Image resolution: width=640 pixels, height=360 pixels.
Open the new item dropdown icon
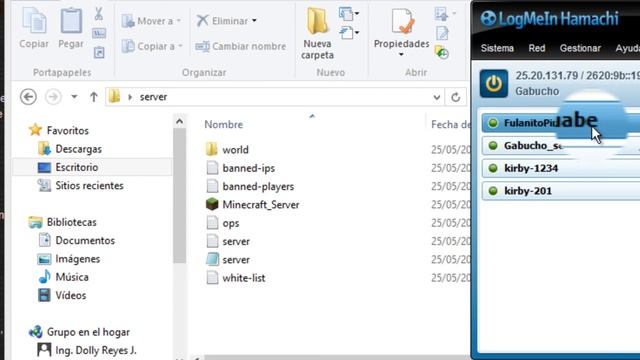pos(349,14)
